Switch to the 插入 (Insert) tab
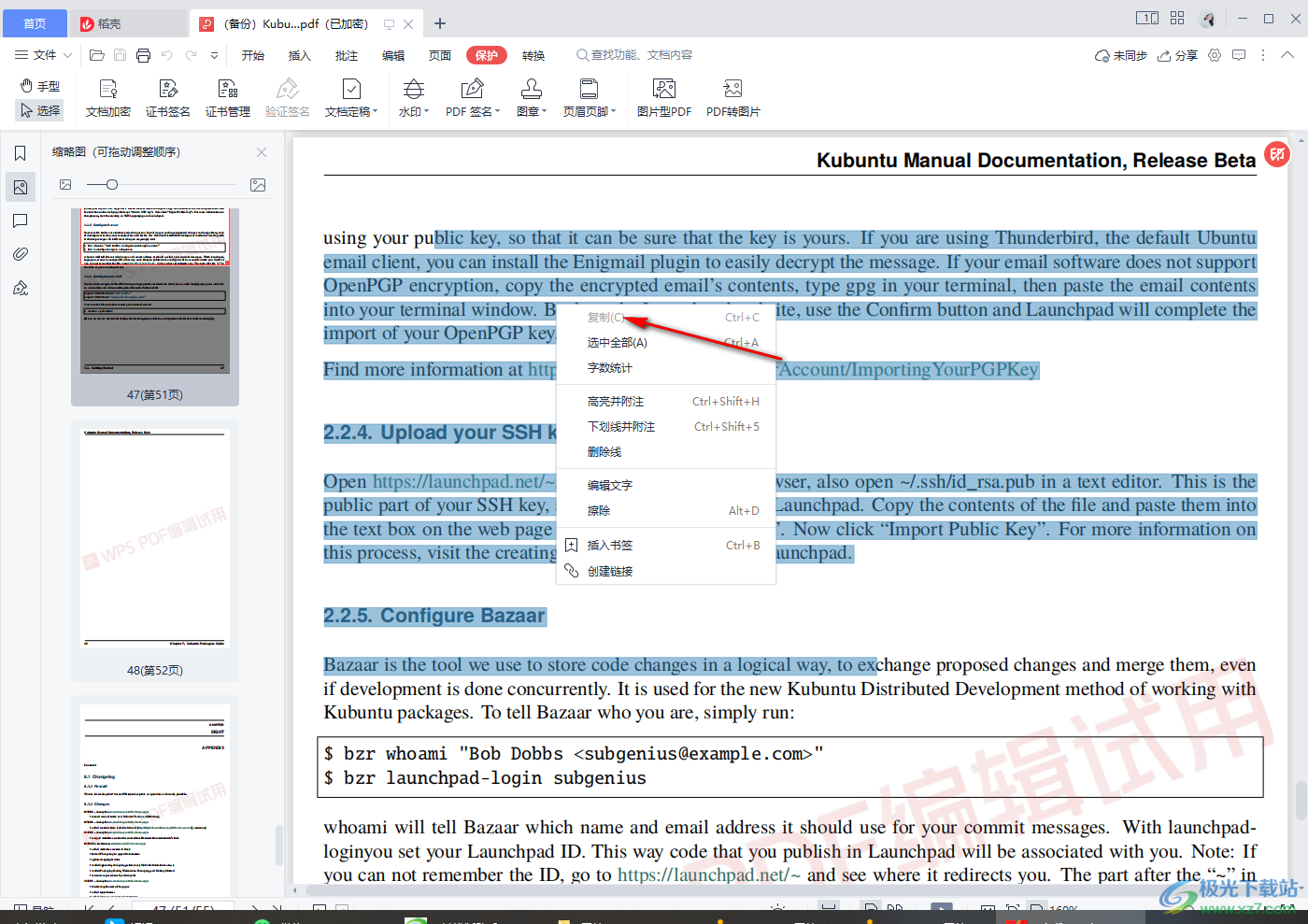 point(300,55)
